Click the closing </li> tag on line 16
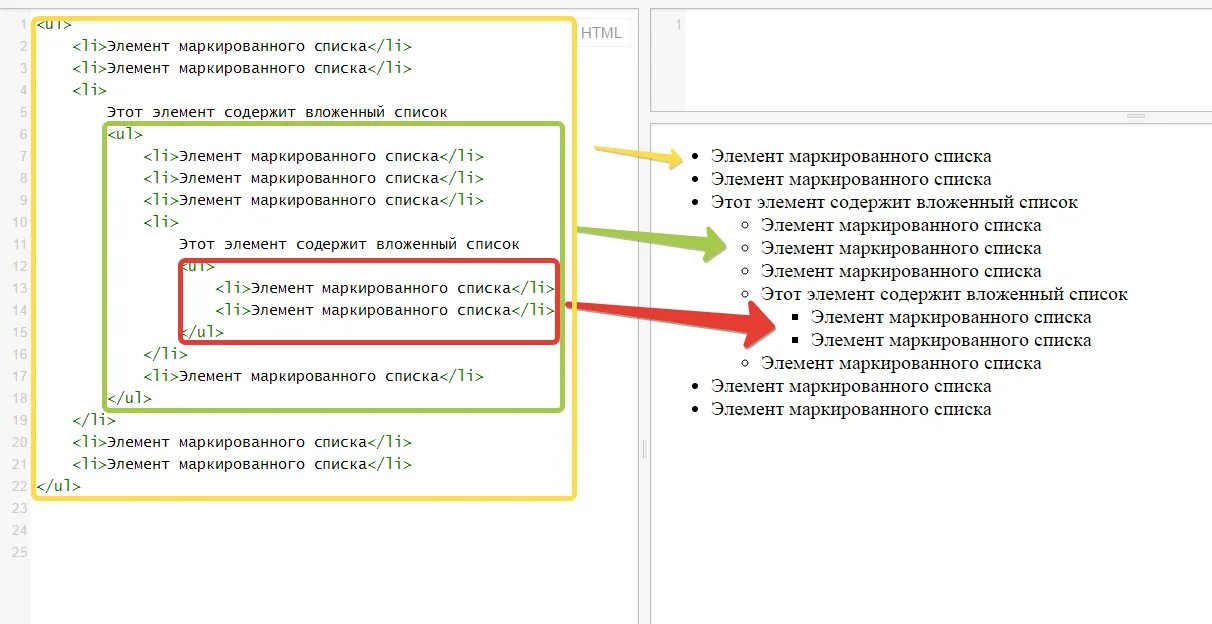This screenshot has width=1212, height=624. click(x=165, y=354)
